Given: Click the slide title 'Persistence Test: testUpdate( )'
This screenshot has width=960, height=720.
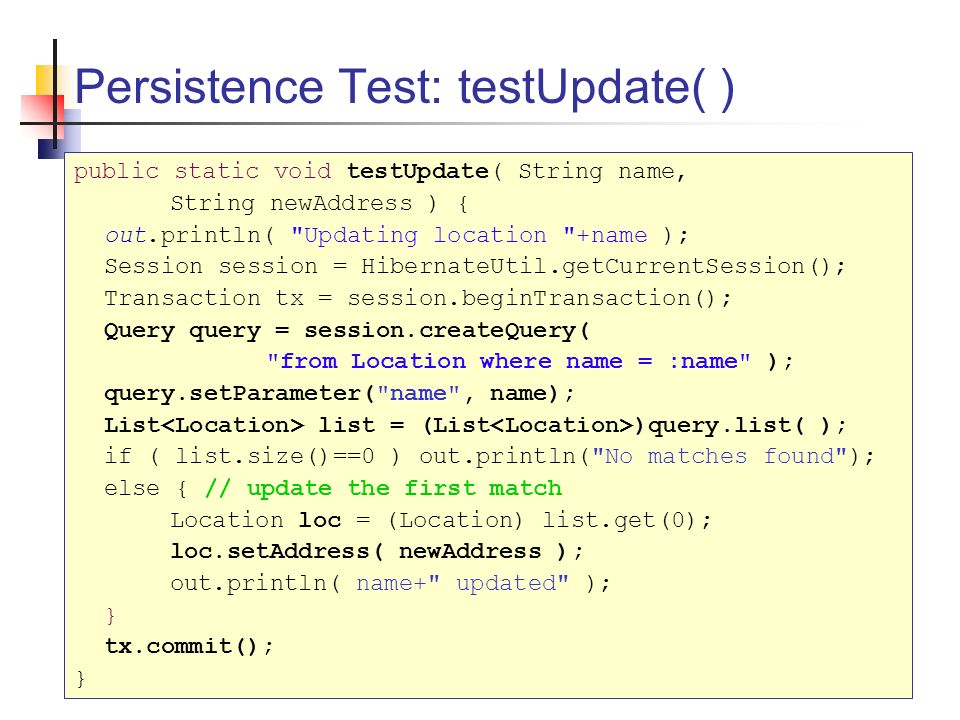Looking at the screenshot, I should pos(404,88).
